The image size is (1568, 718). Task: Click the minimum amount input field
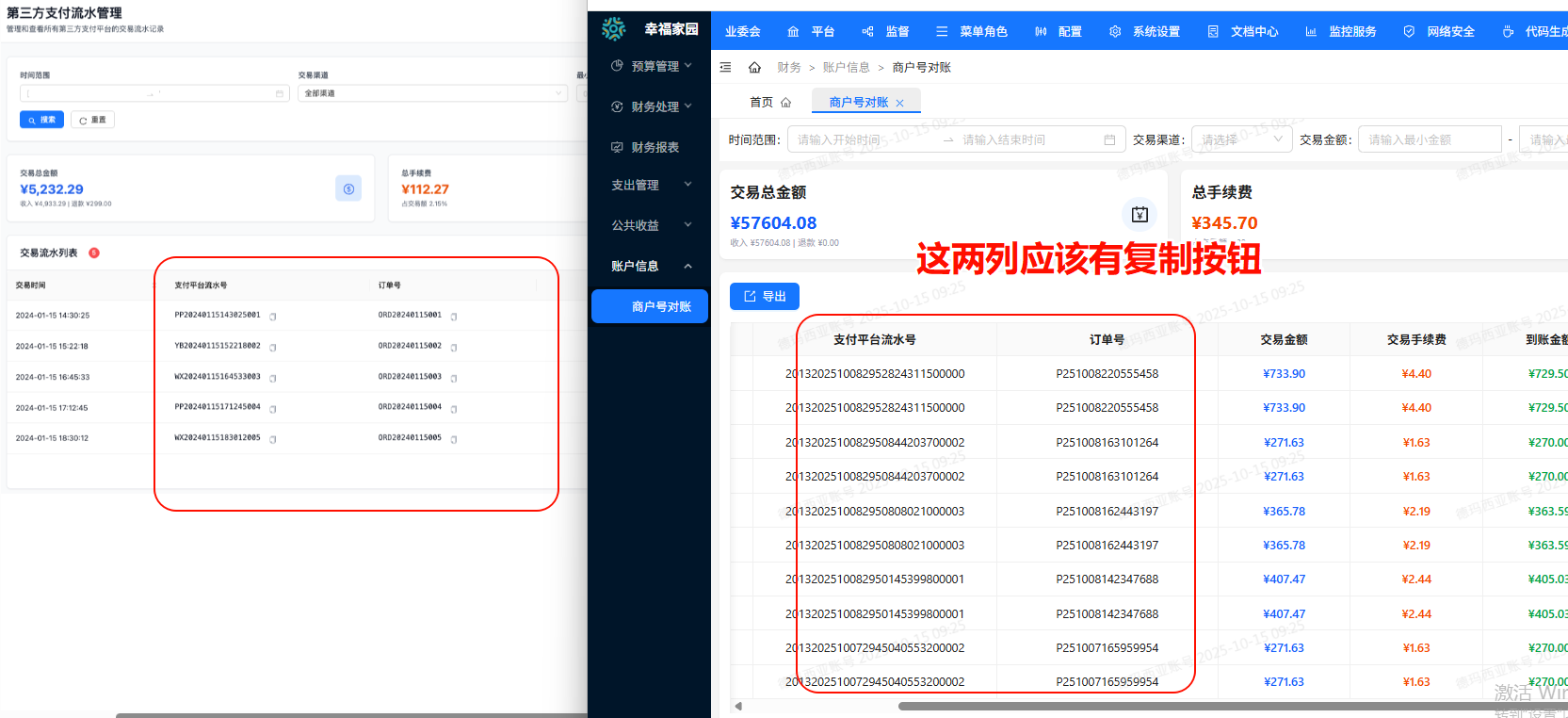tap(1430, 139)
